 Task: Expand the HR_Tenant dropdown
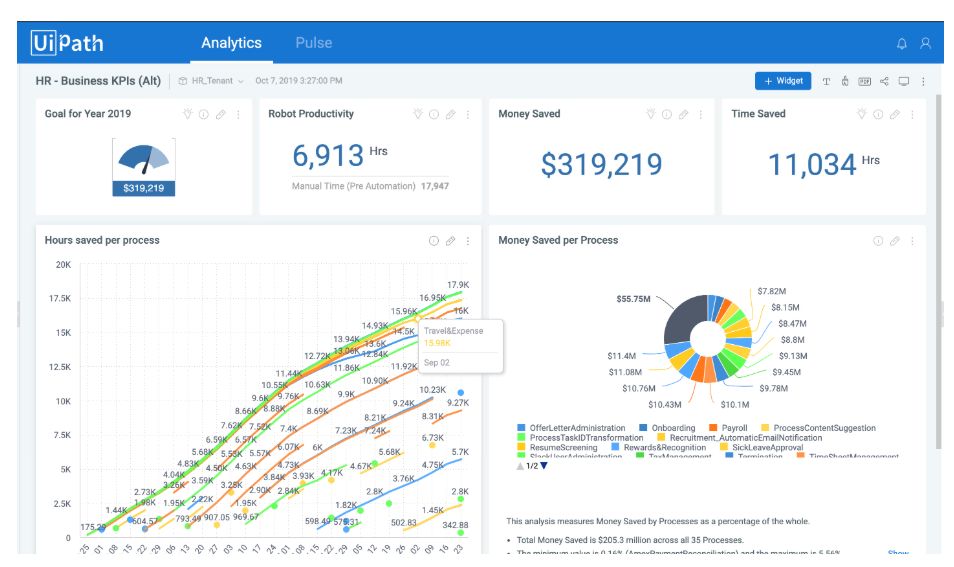(211, 81)
